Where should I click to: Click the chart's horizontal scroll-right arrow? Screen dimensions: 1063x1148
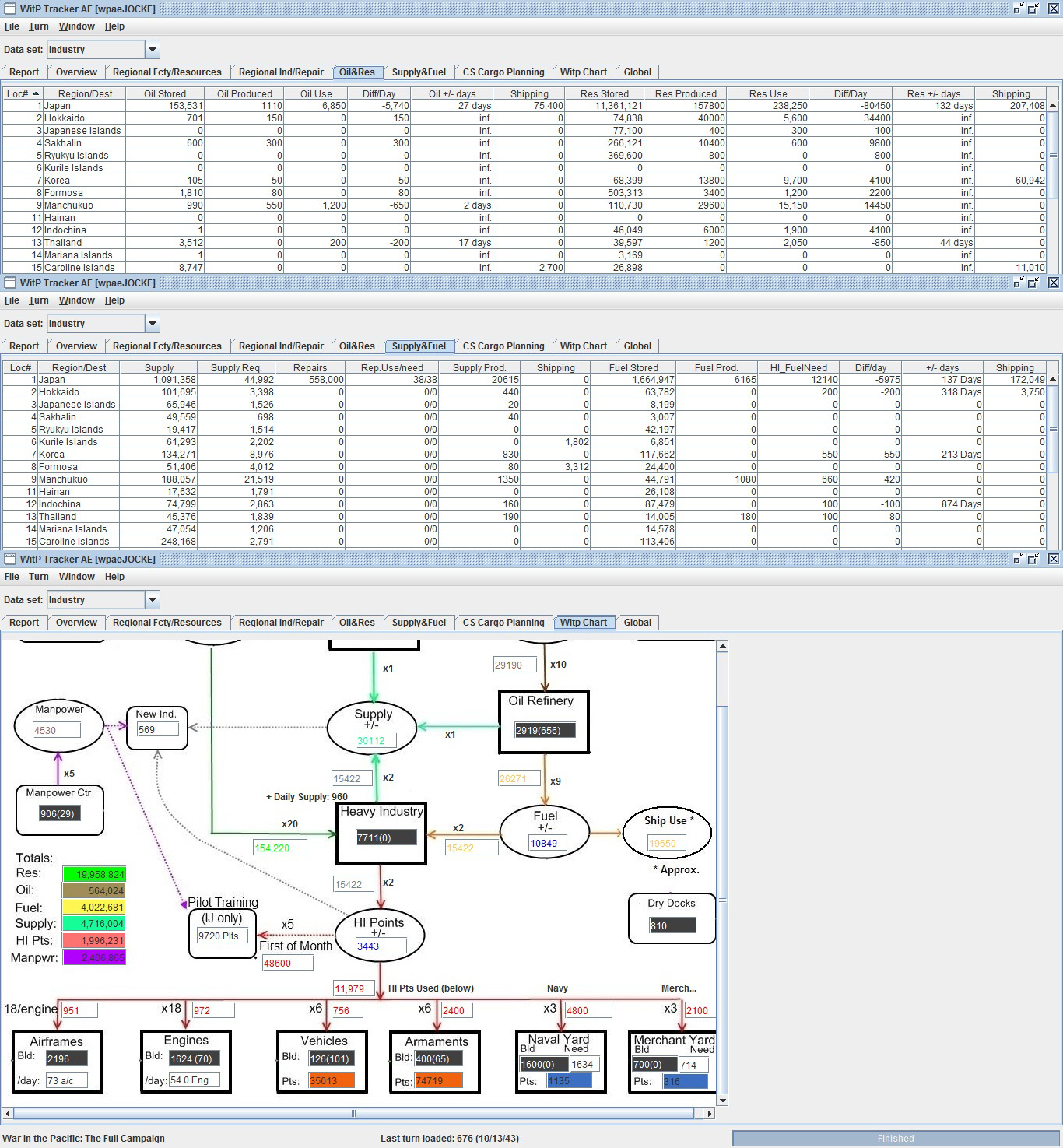[x=709, y=1113]
